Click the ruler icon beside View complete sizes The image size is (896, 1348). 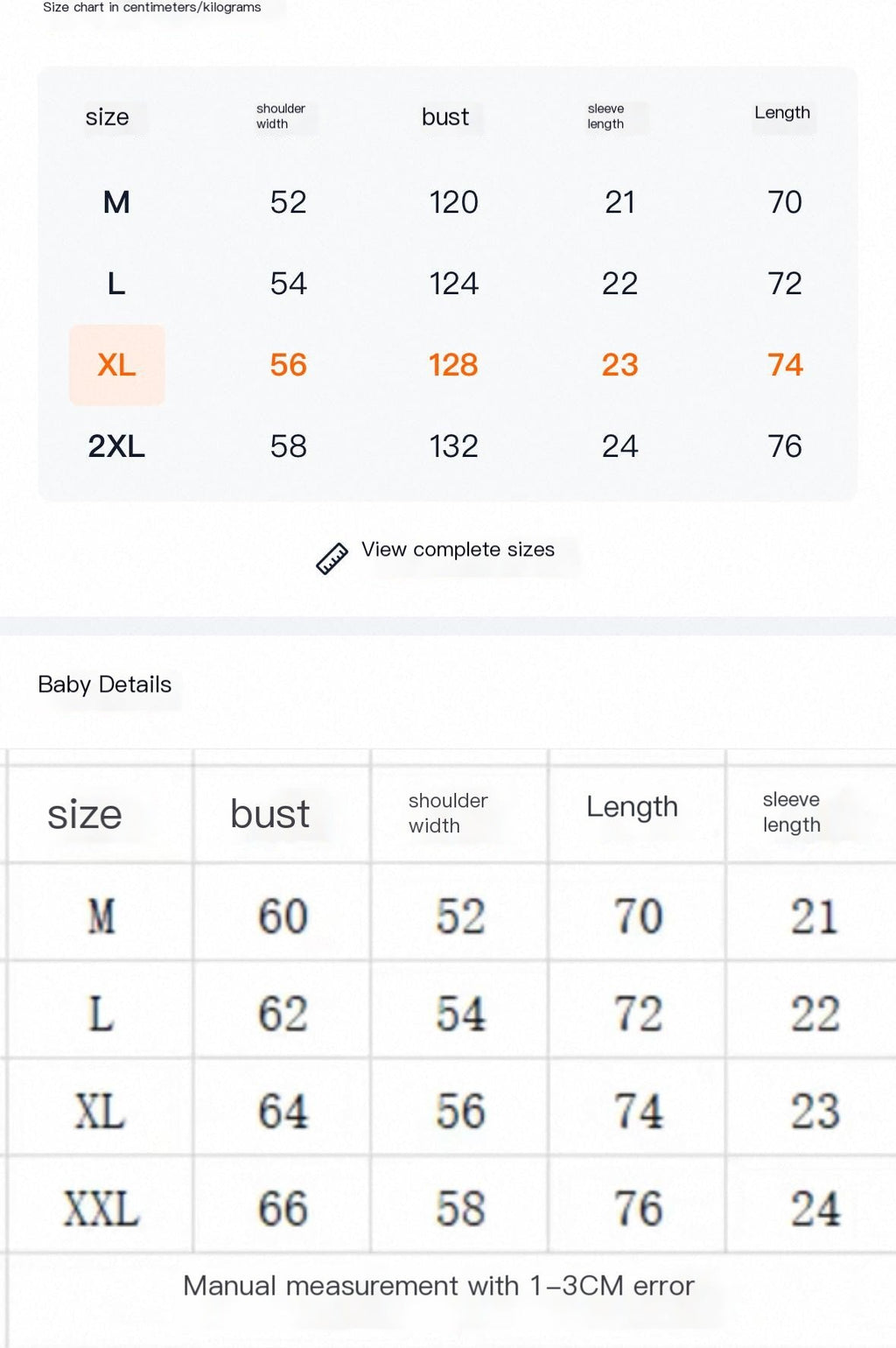(332, 558)
